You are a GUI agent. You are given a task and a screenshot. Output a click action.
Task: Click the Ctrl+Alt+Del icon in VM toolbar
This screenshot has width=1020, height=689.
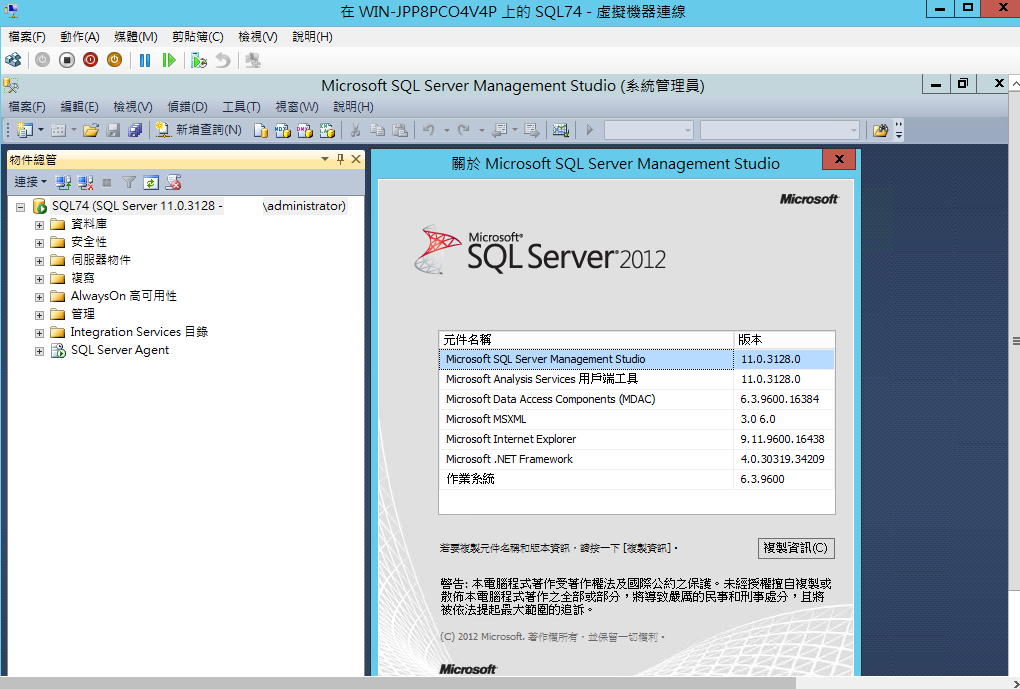click(14, 61)
